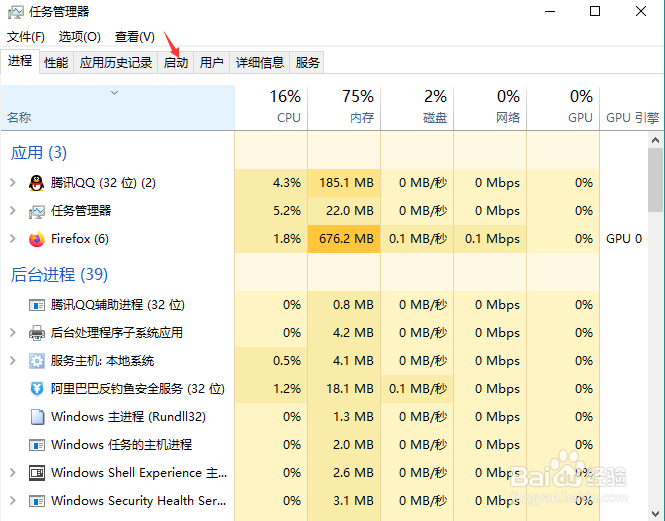
Task: Open the 查看(V) menu
Action: (x=134, y=37)
